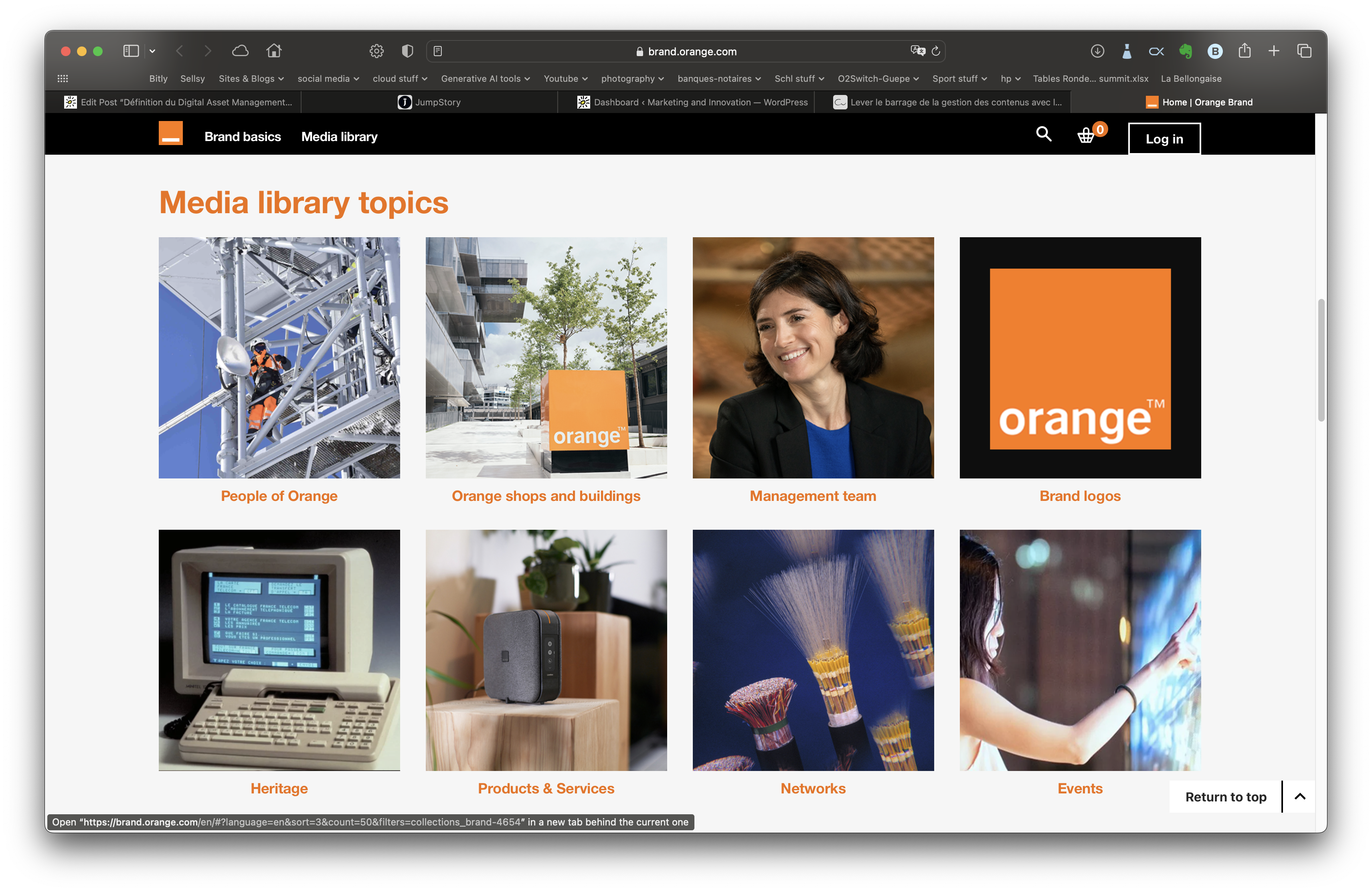Open the Brand basics menu
This screenshot has width=1372, height=892.
(243, 137)
